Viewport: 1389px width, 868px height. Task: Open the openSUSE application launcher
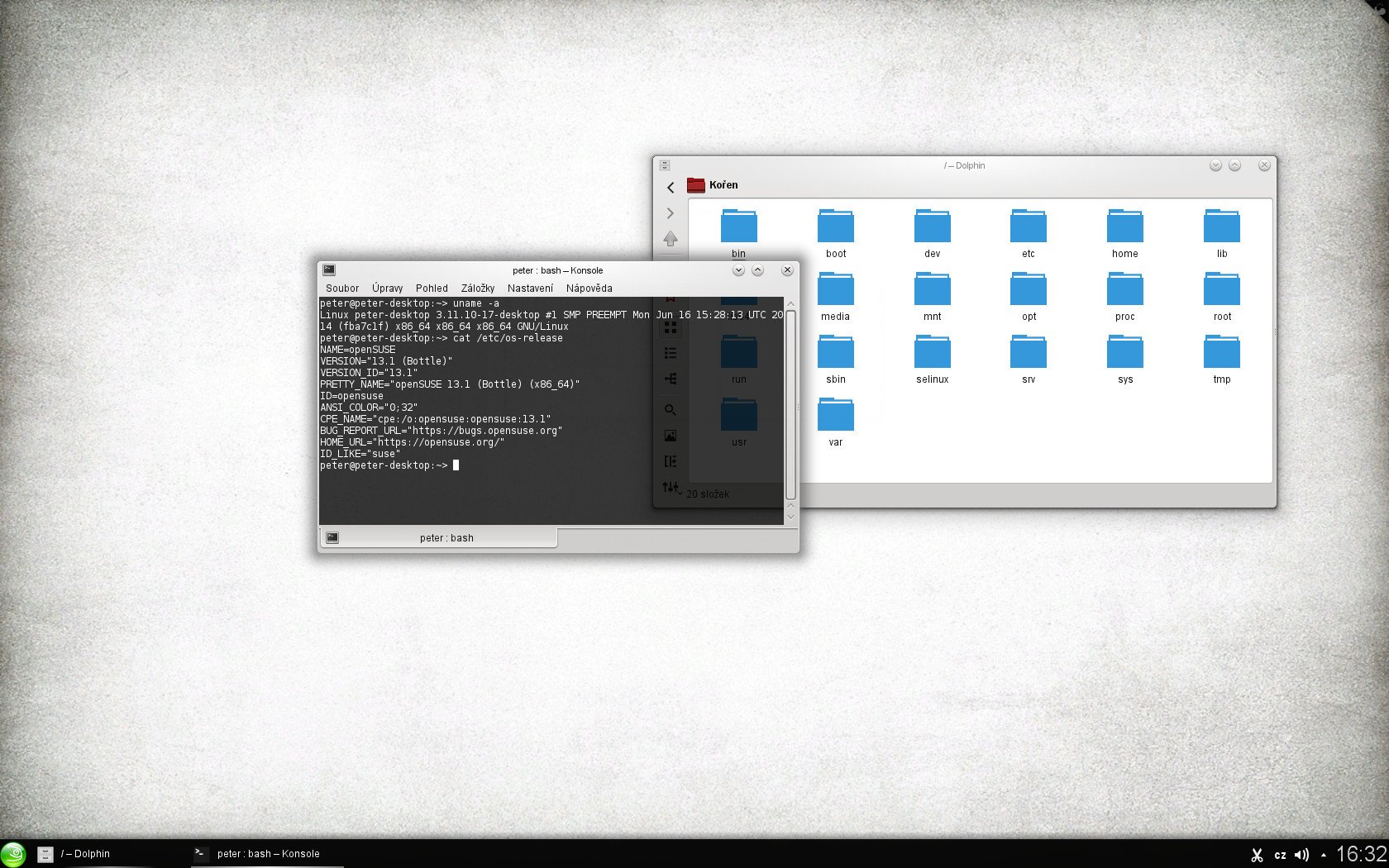(x=13, y=854)
